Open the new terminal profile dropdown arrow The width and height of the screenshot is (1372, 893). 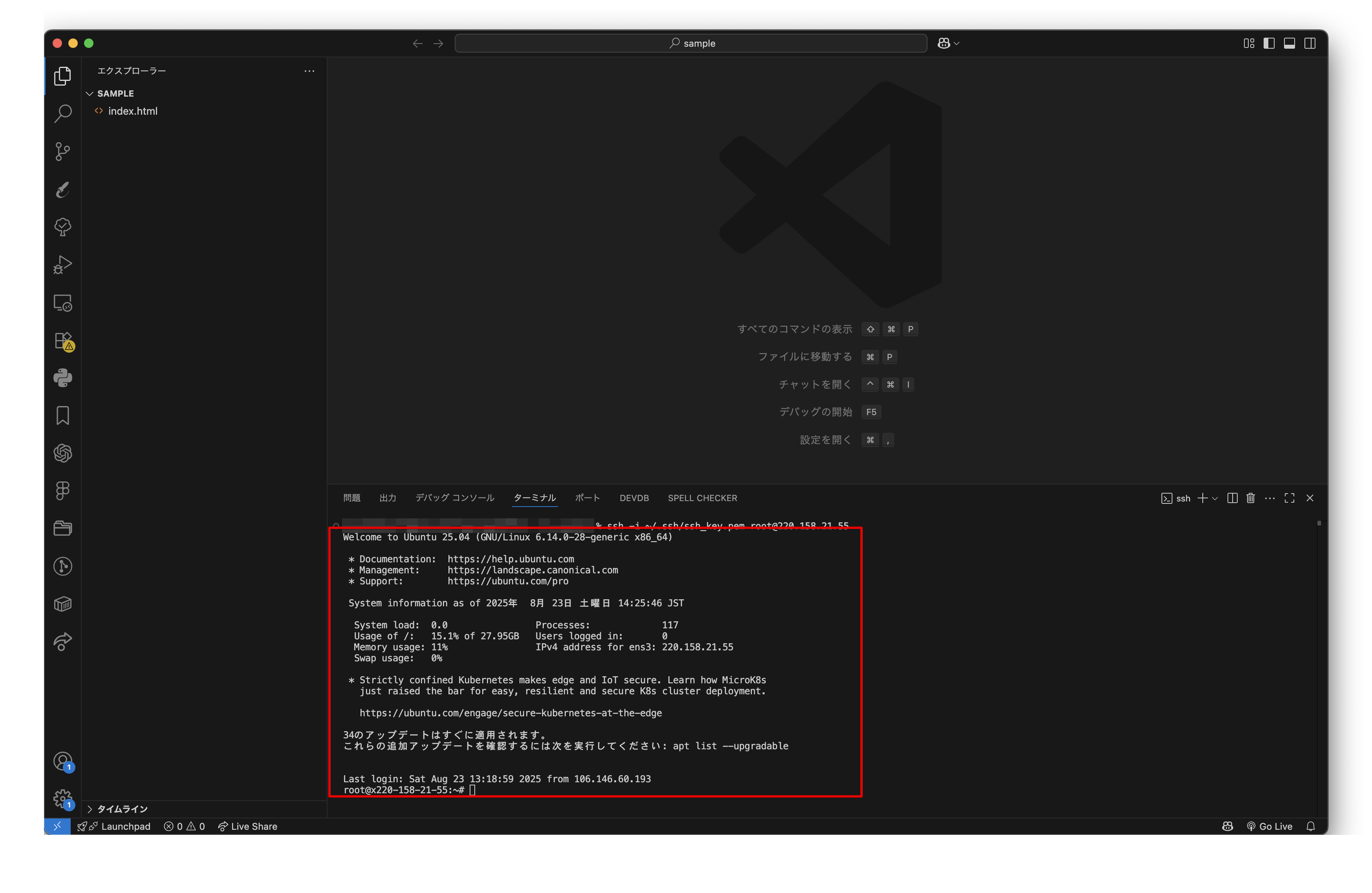[x=1215, y=498]
